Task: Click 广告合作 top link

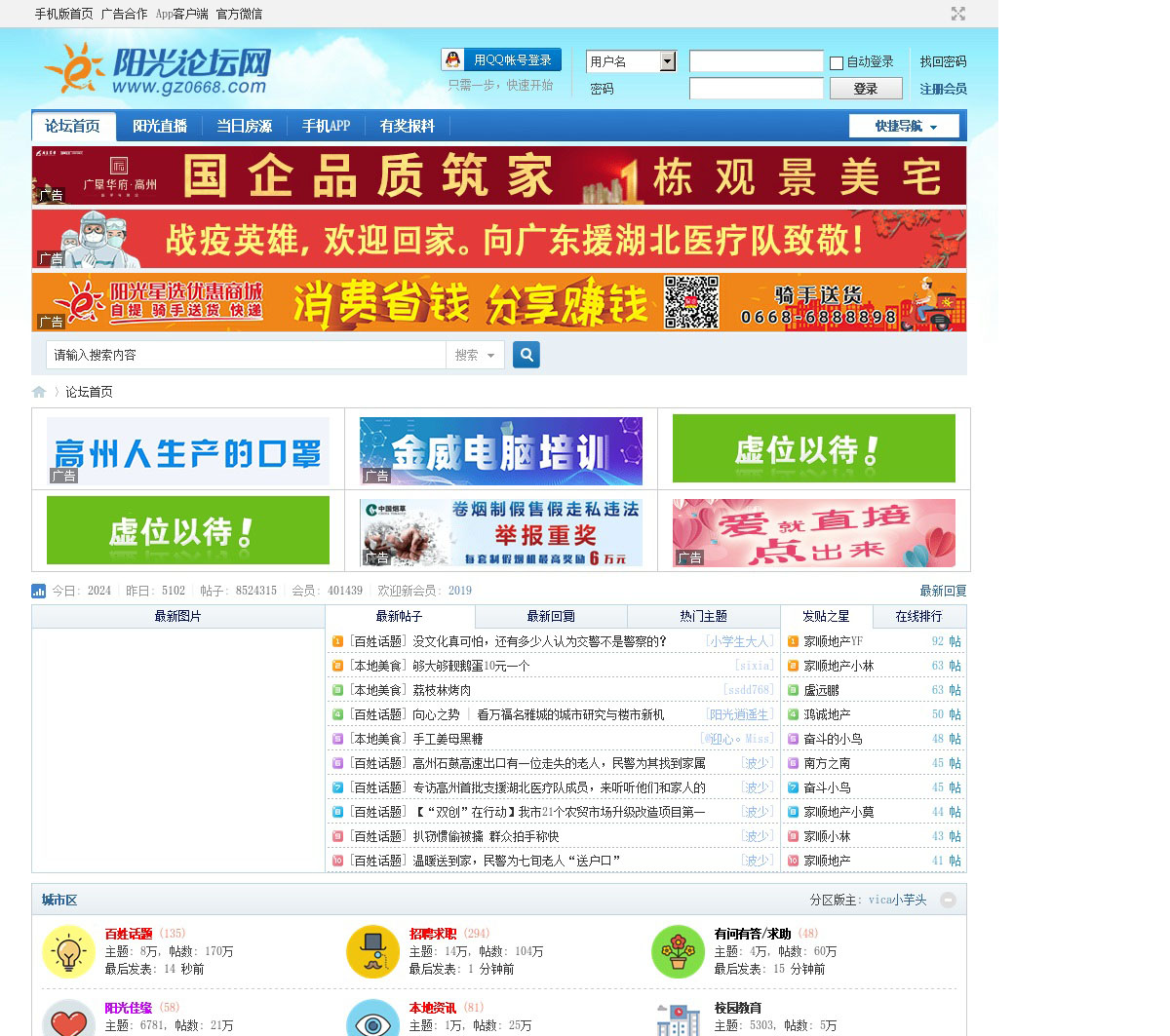Action: click(x=124, y=14)
